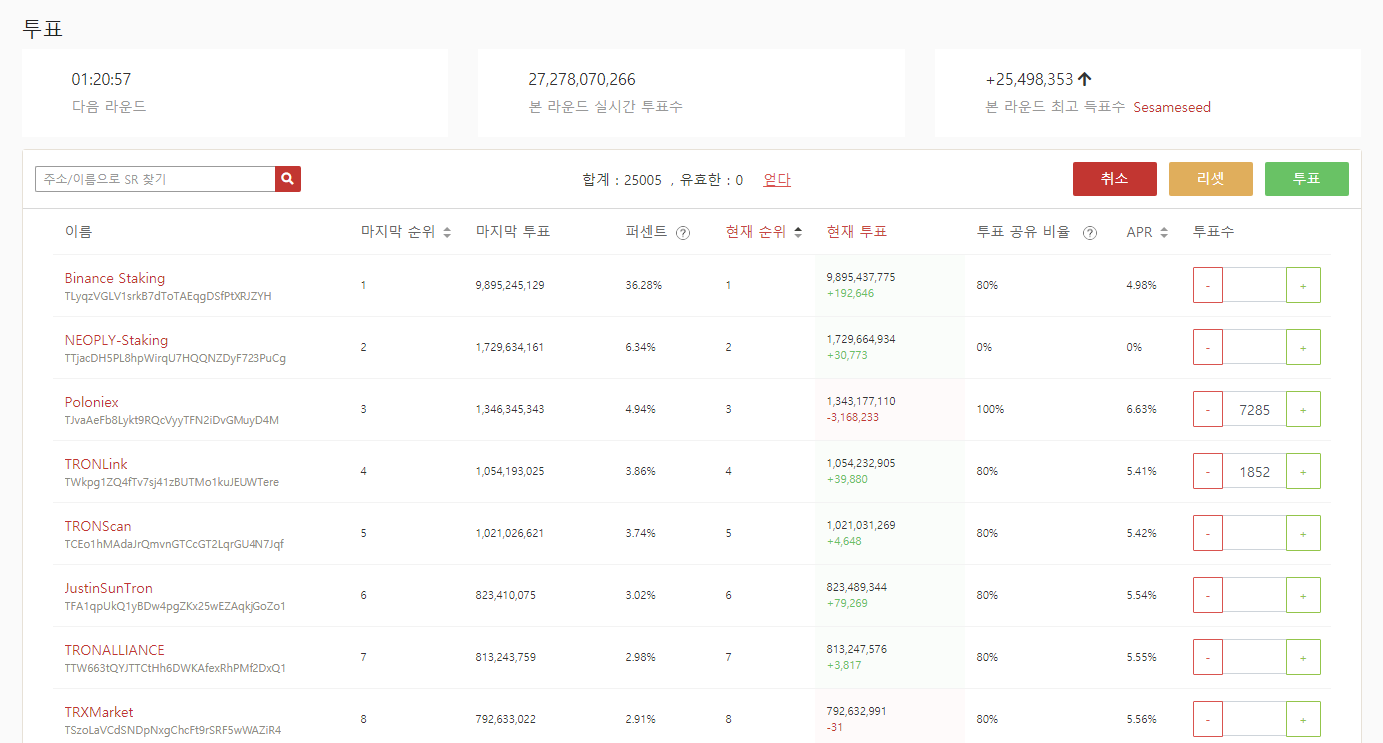Focus the SR address/name search field
The height and width of the screenshot is (743, 1383).
pyautogui.click(x=155, y=179)
